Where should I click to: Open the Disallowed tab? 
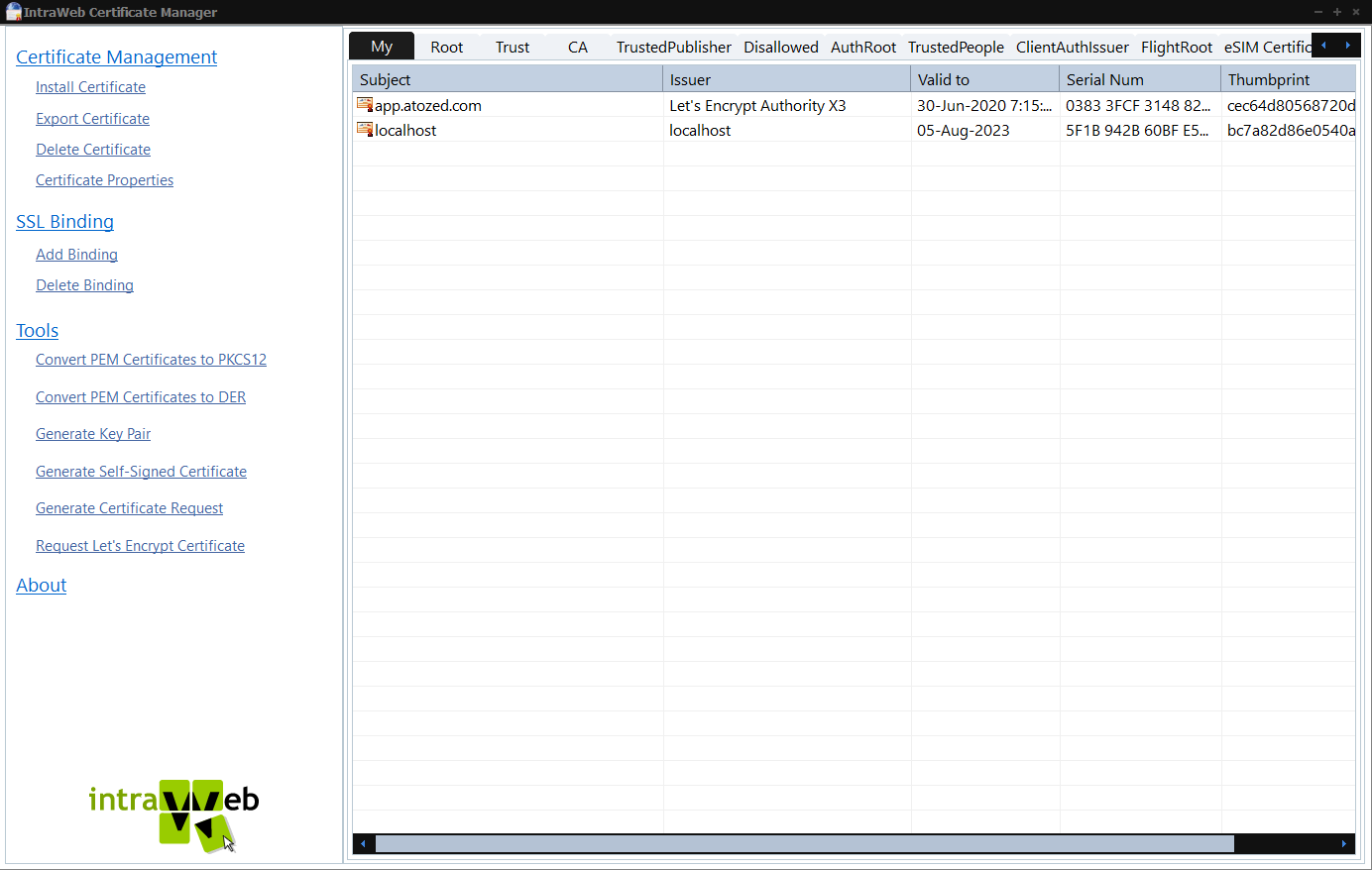tap(781, 47)
